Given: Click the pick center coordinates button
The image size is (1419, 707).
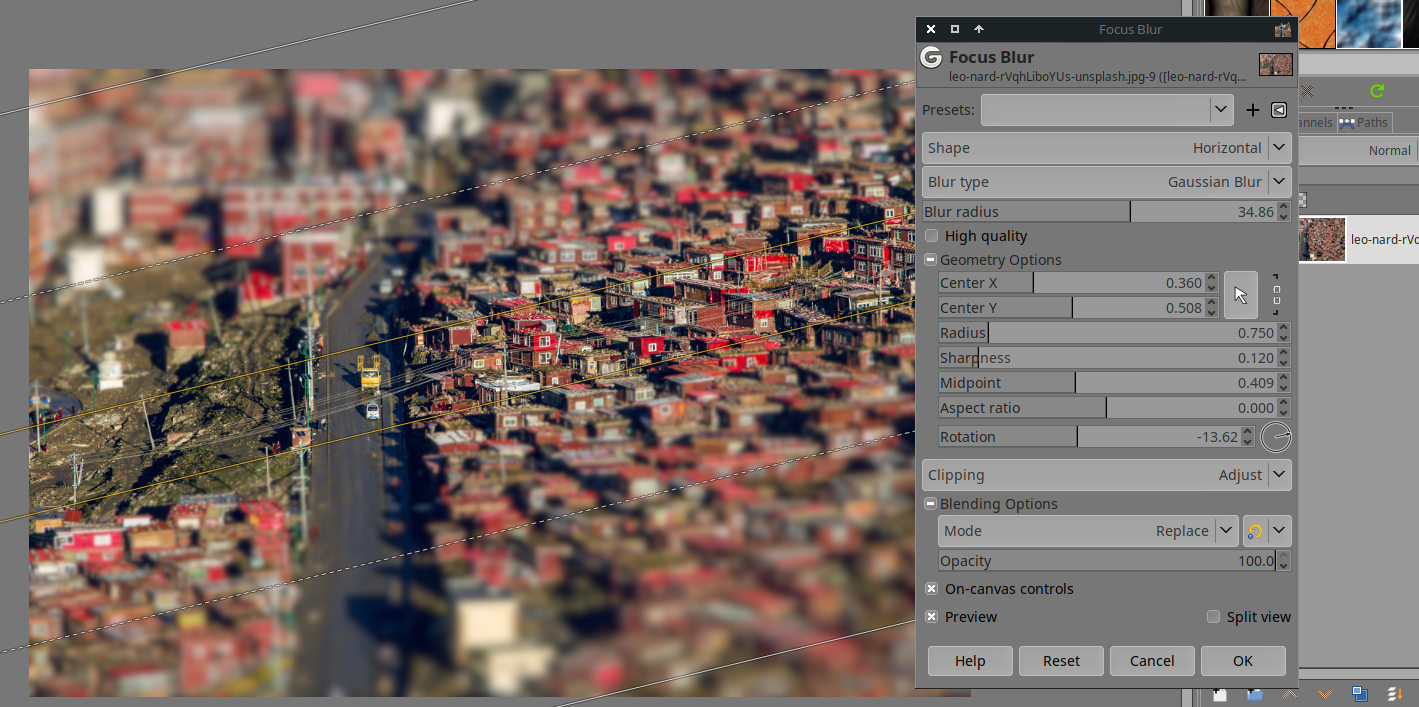Looking at the screenshot, I should click(x=1241, y=295).
